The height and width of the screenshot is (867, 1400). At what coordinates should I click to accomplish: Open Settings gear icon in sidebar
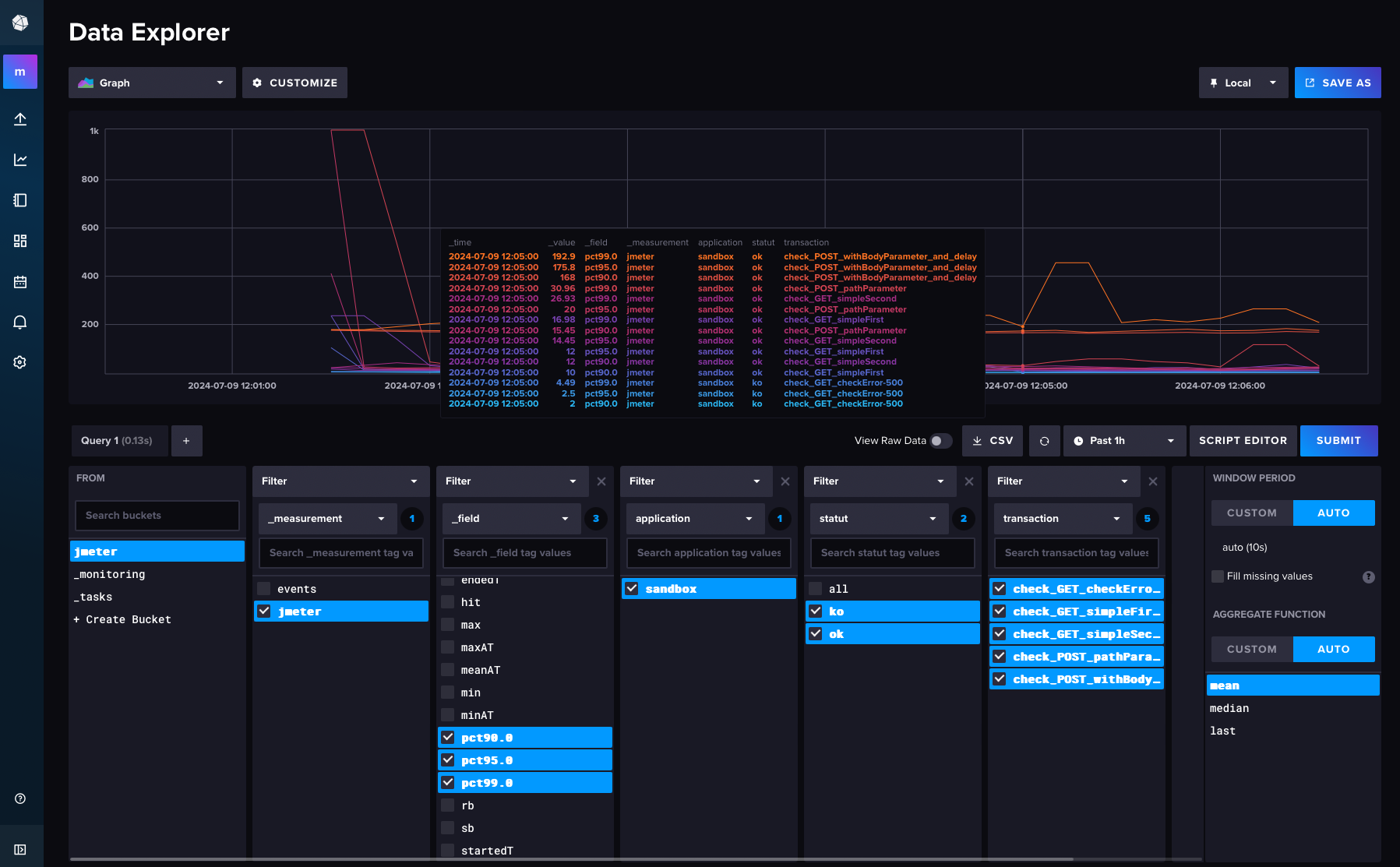20,362
